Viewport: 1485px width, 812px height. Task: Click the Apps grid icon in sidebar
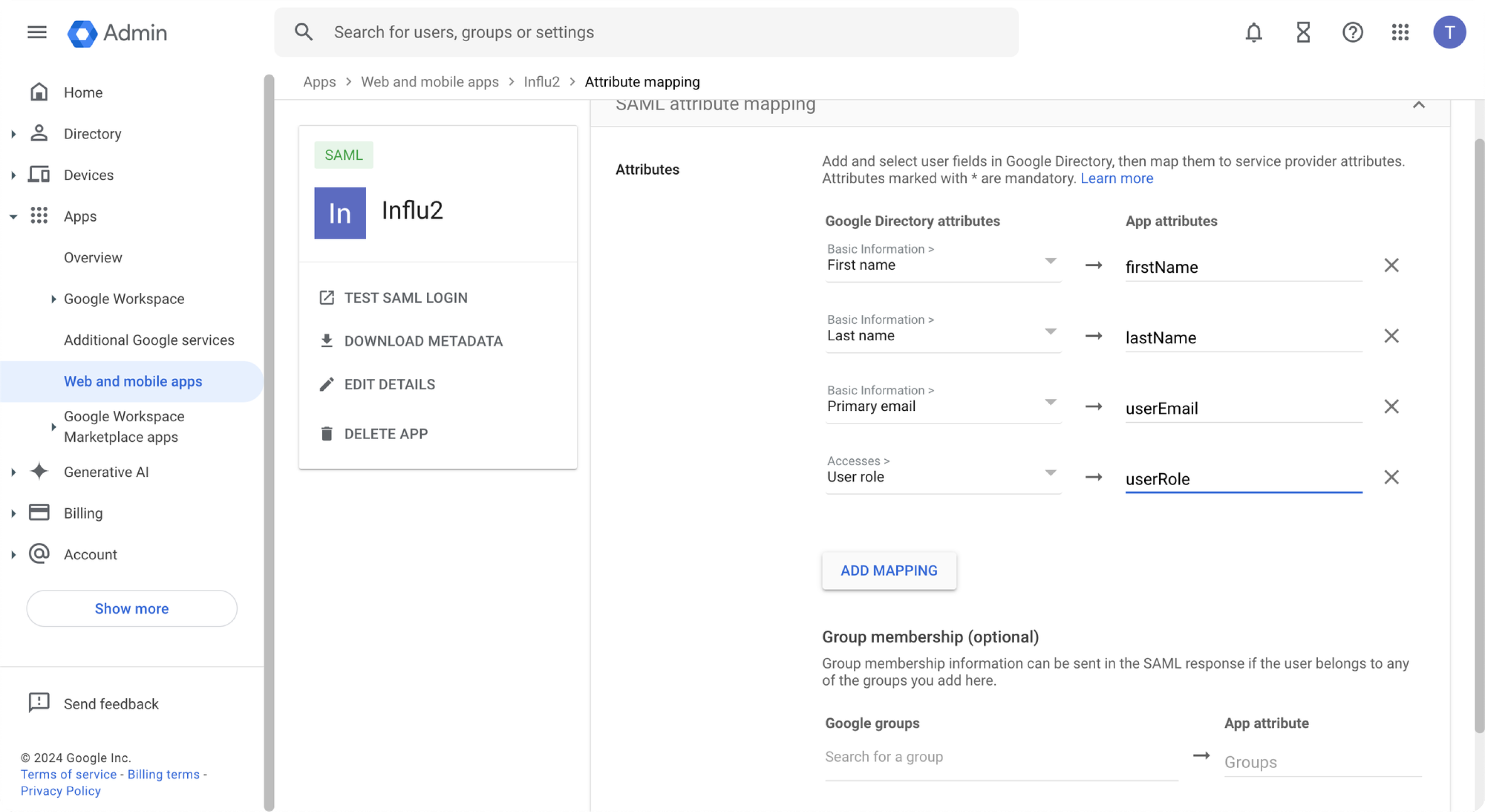[39, 216]
